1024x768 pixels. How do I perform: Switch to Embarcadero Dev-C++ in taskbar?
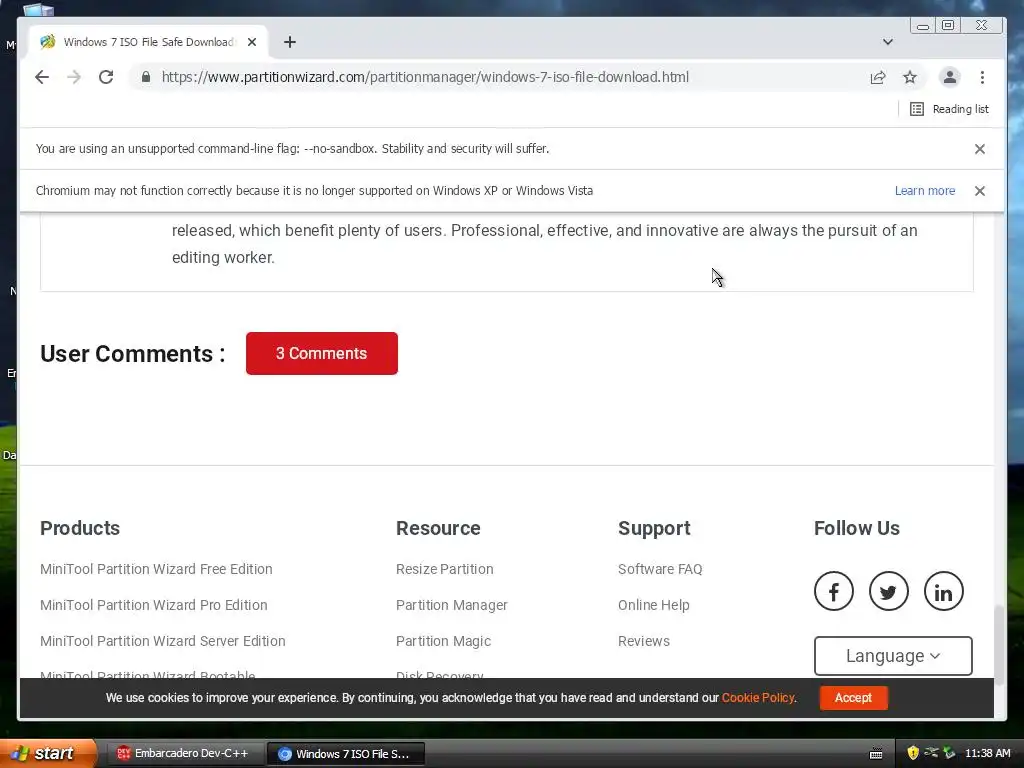183,753
